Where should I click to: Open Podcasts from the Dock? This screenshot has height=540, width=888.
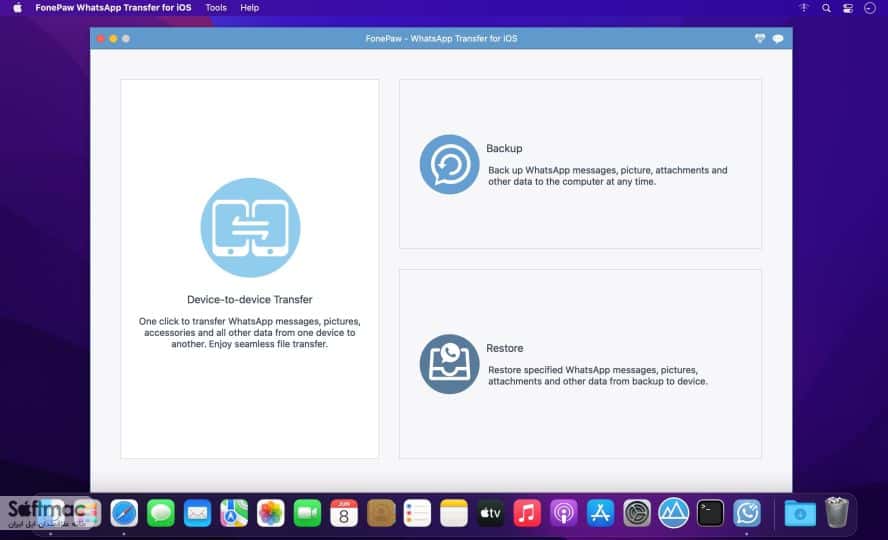coord(563,513)
